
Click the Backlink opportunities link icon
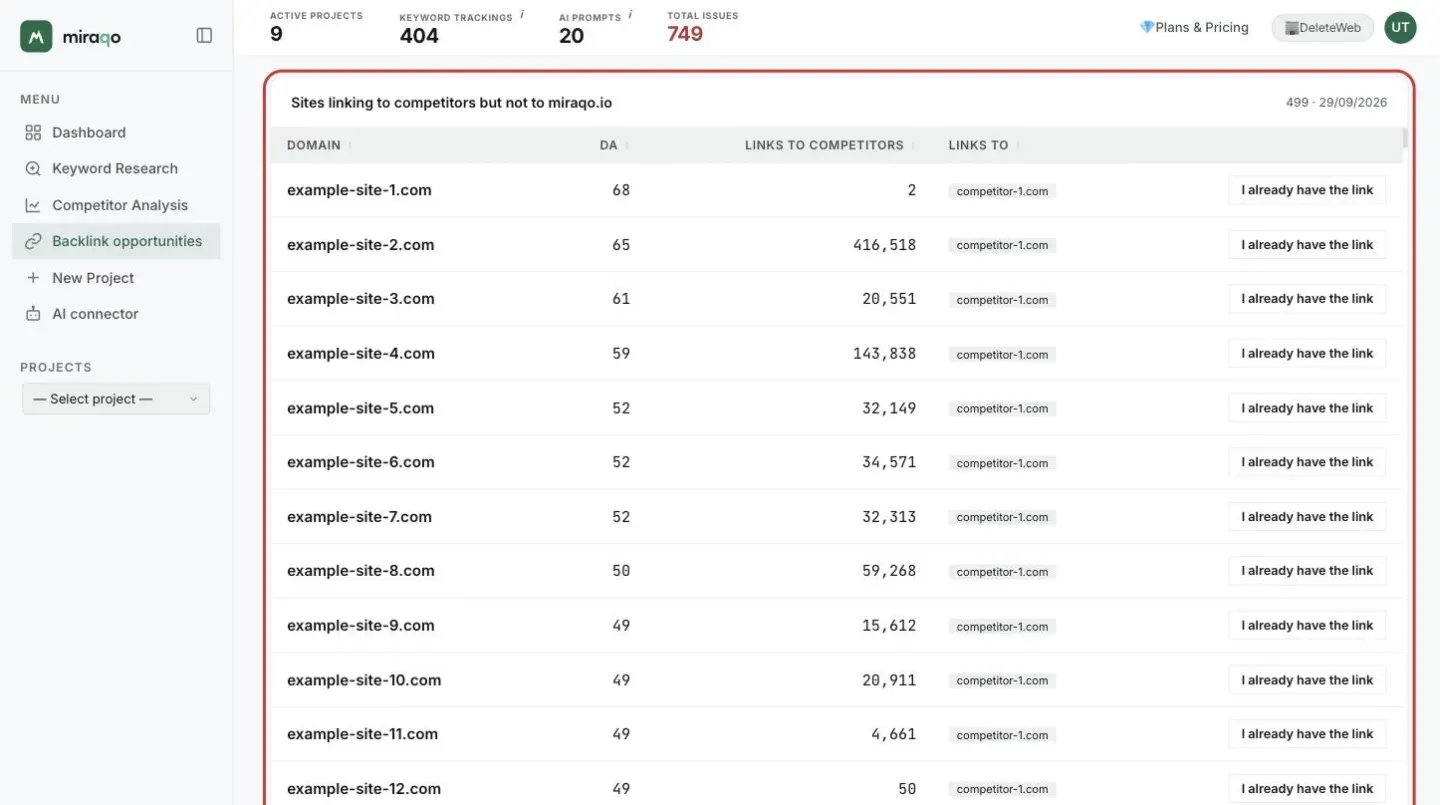point(33,241)
